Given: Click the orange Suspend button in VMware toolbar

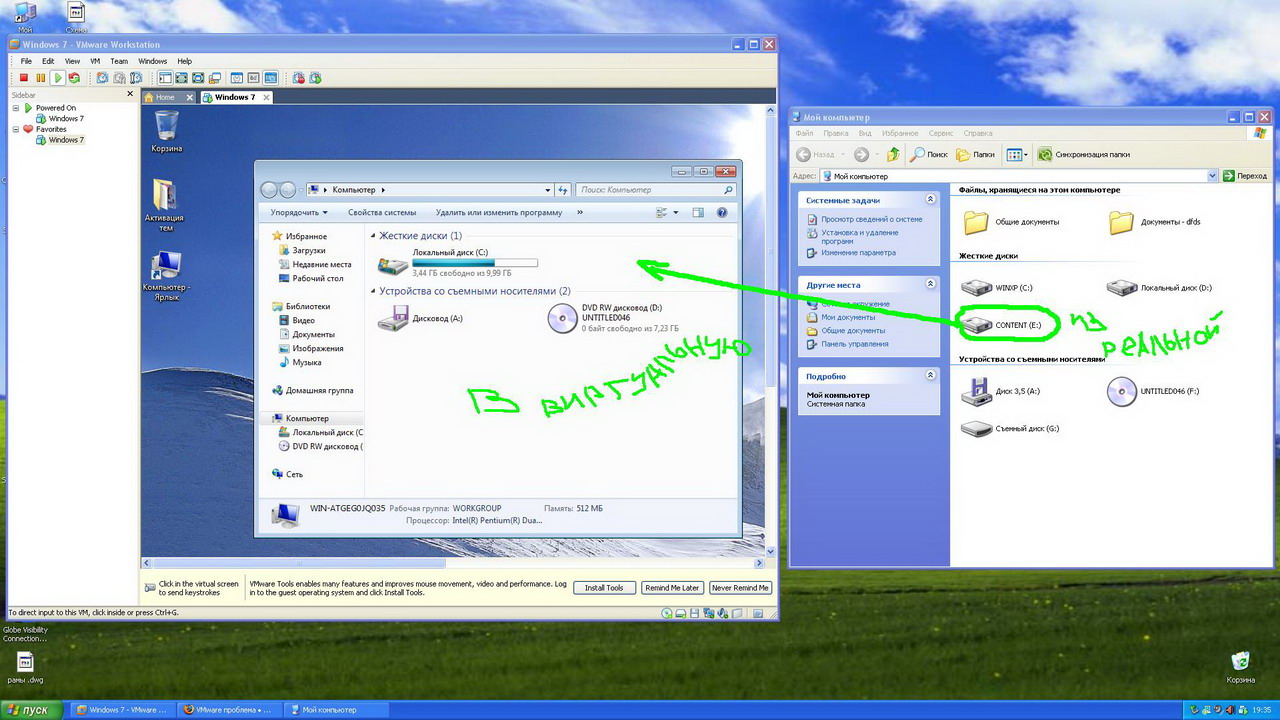Looking at the screenshot, I should click(41, 78).
